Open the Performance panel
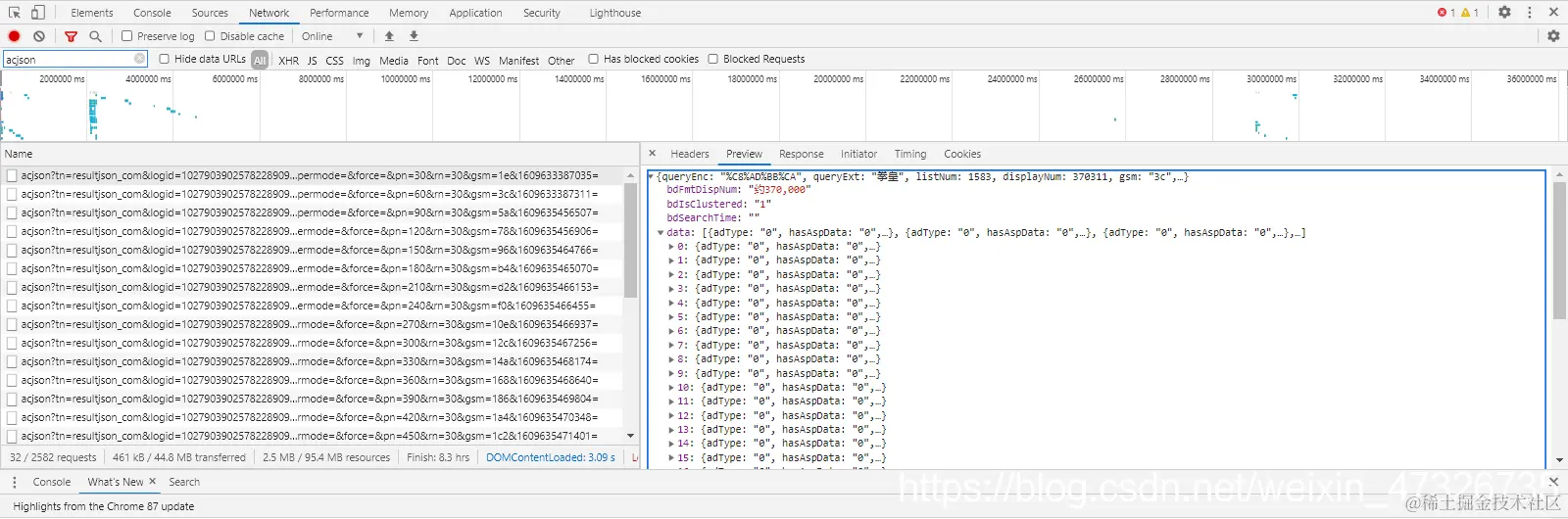The image size is (1568, 519). point(339,13)
